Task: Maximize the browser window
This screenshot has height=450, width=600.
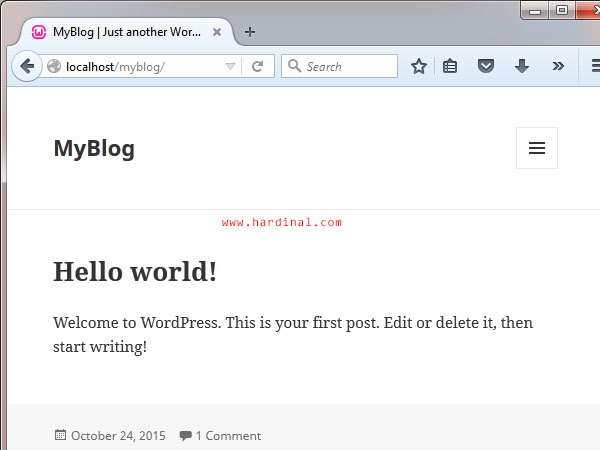Action: tap(562, 10)
